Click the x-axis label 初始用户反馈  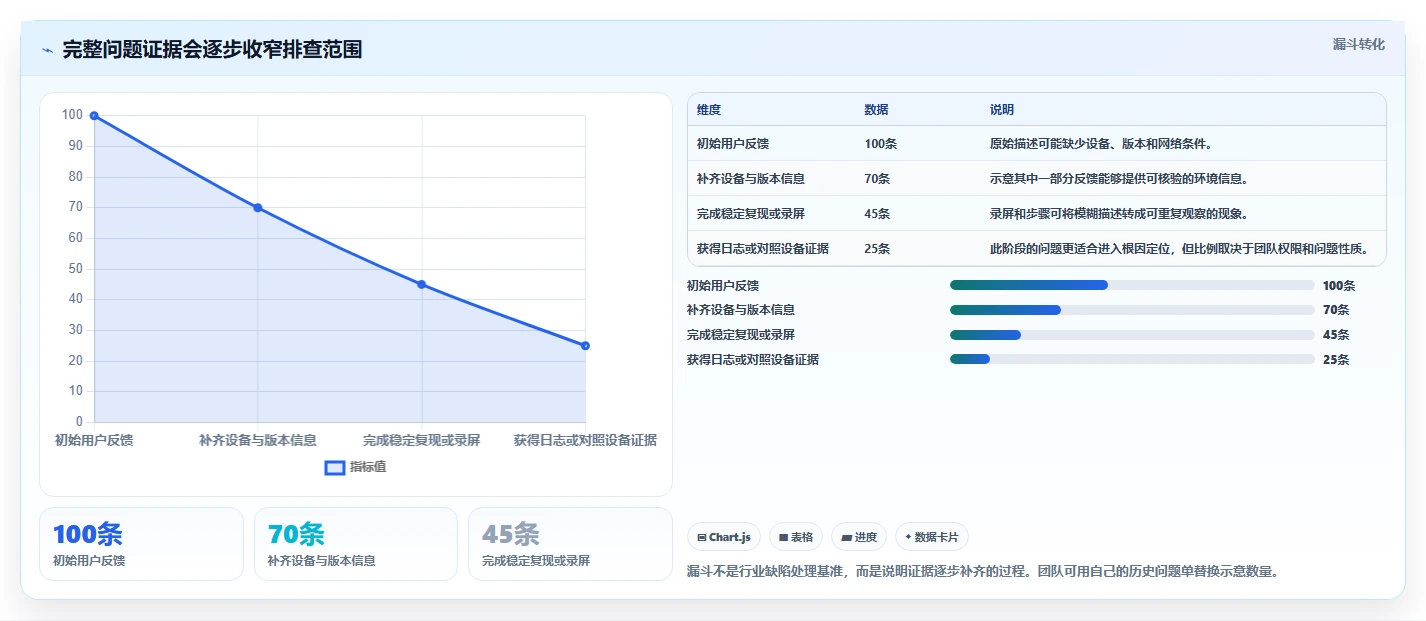(x=94, y=440)
